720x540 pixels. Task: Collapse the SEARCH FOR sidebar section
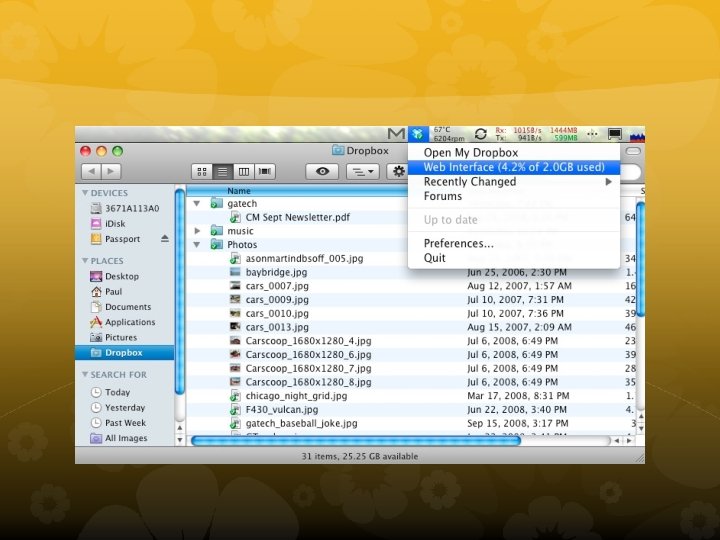click(x=85, y=375)
